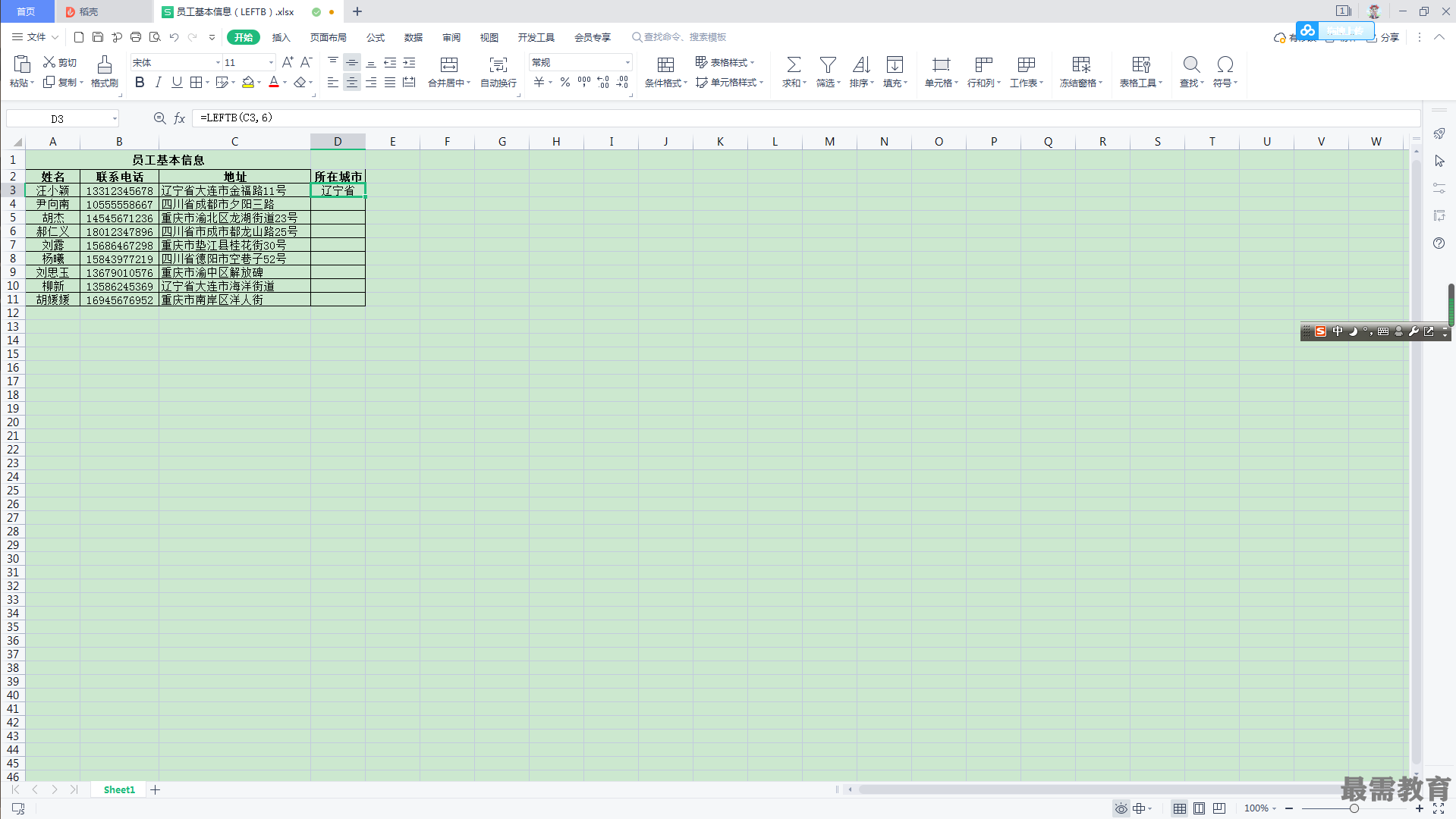Click the decrease decimal places icon

pos(622,83)
